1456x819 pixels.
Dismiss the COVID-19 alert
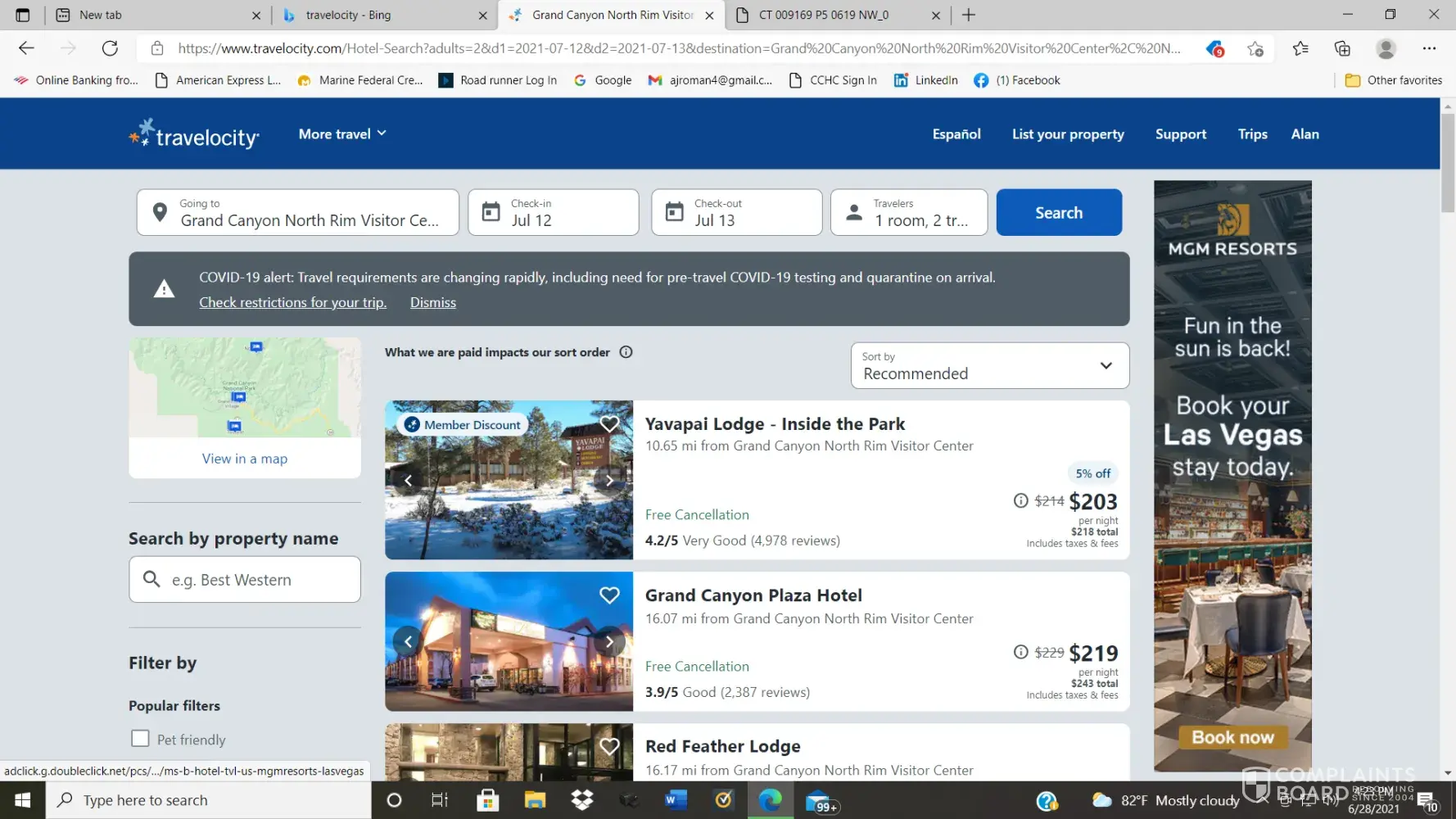coord(432,302)
